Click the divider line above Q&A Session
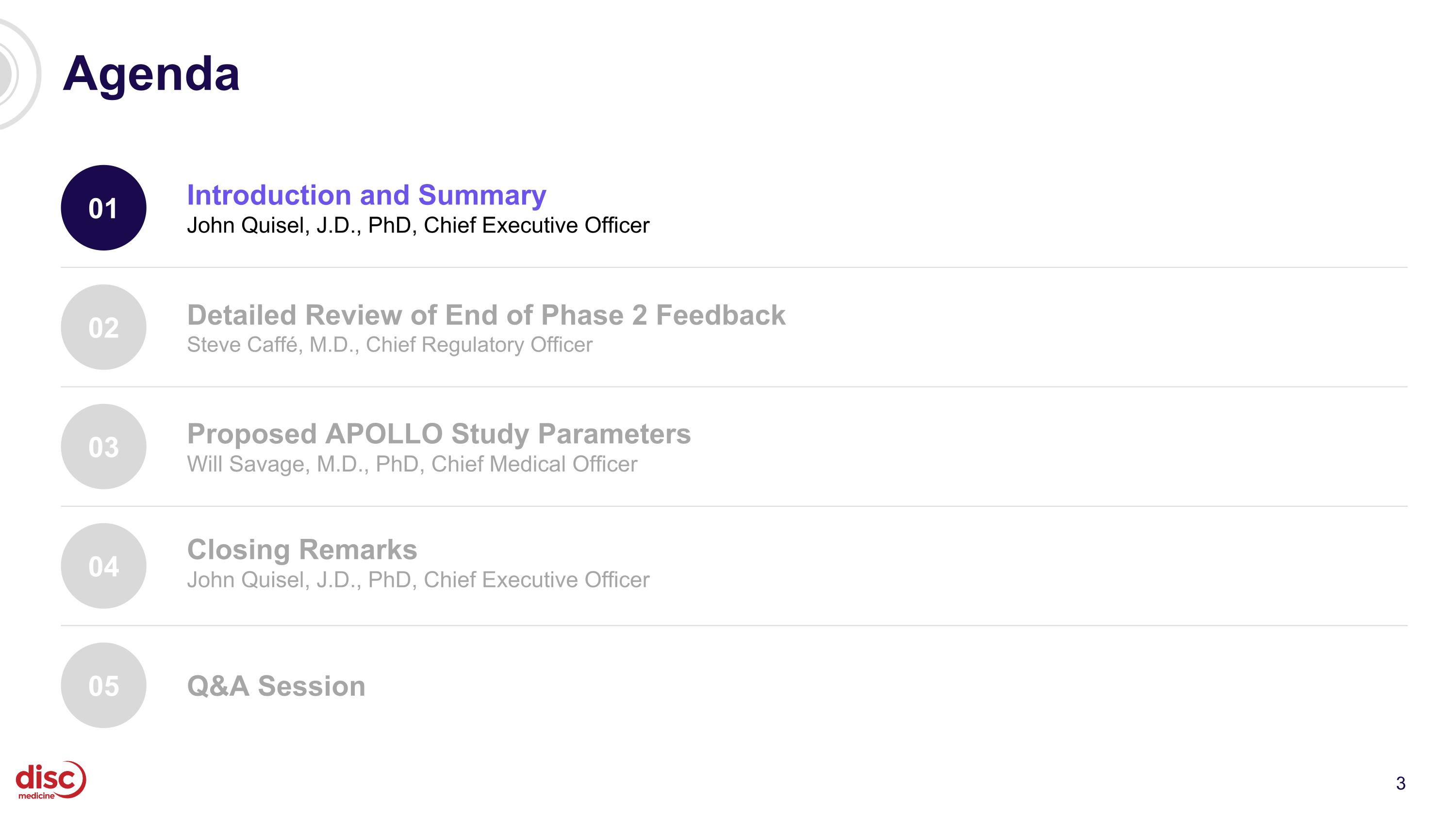1456x819 pixels. (734, 625)
